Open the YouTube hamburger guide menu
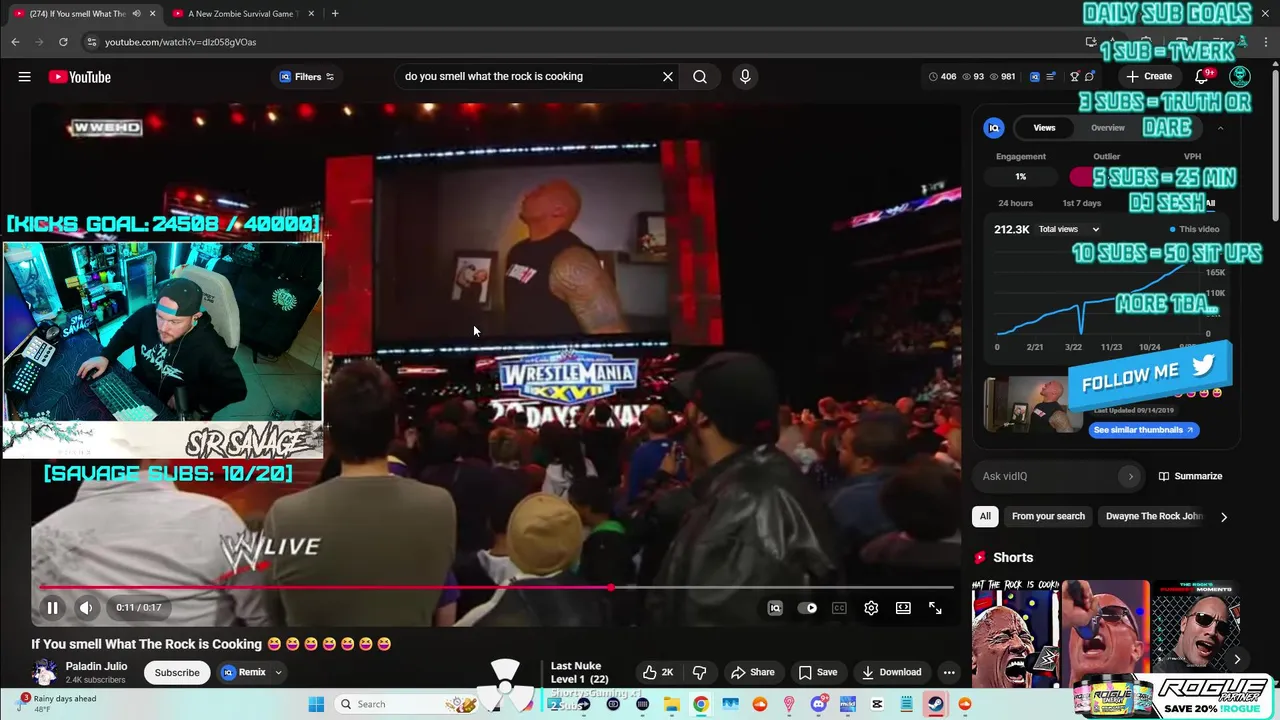Image resolution: width=1280 pixels, height=720 pixels. click(24, 77)
